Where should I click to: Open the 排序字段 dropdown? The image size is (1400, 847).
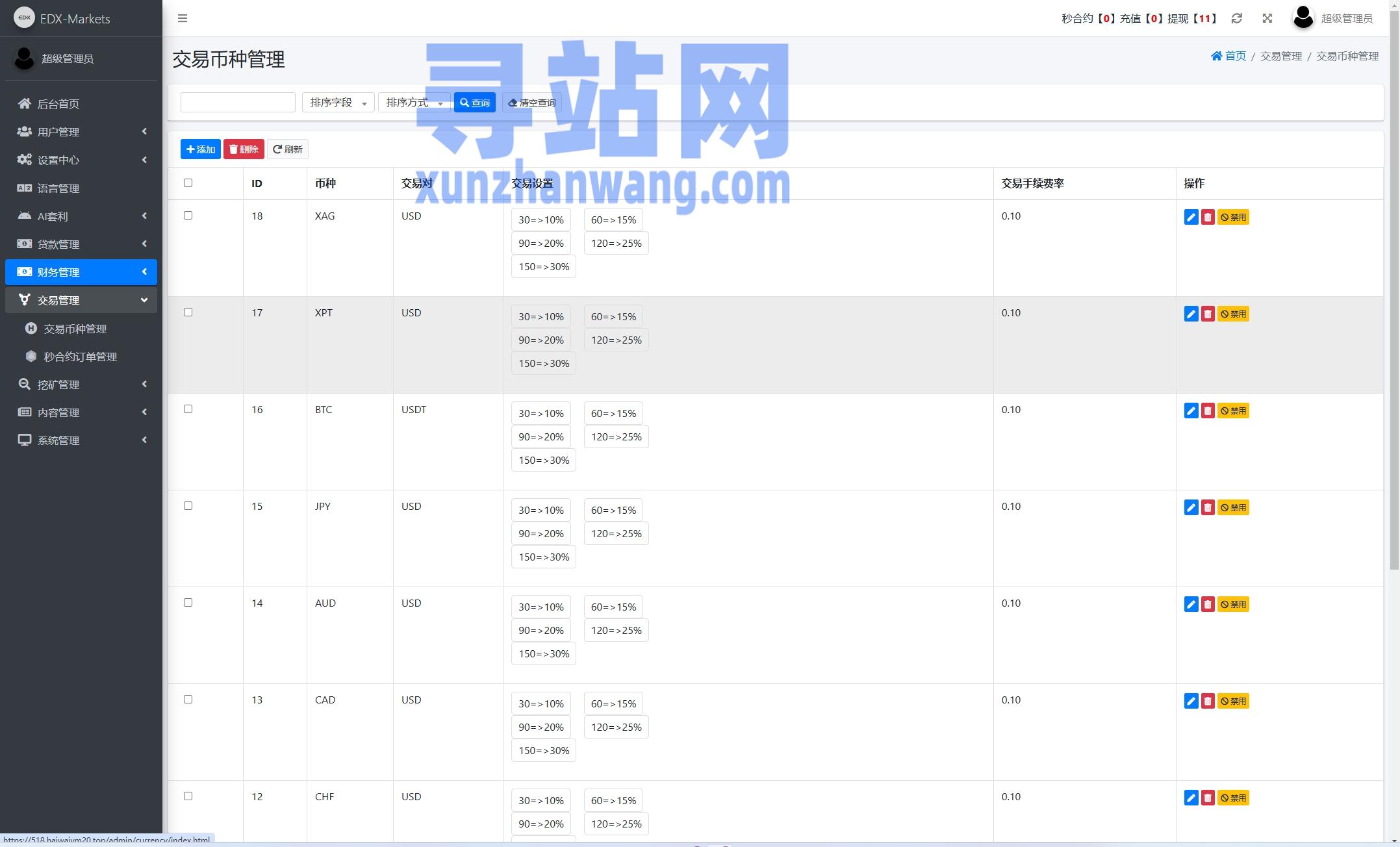338,102
